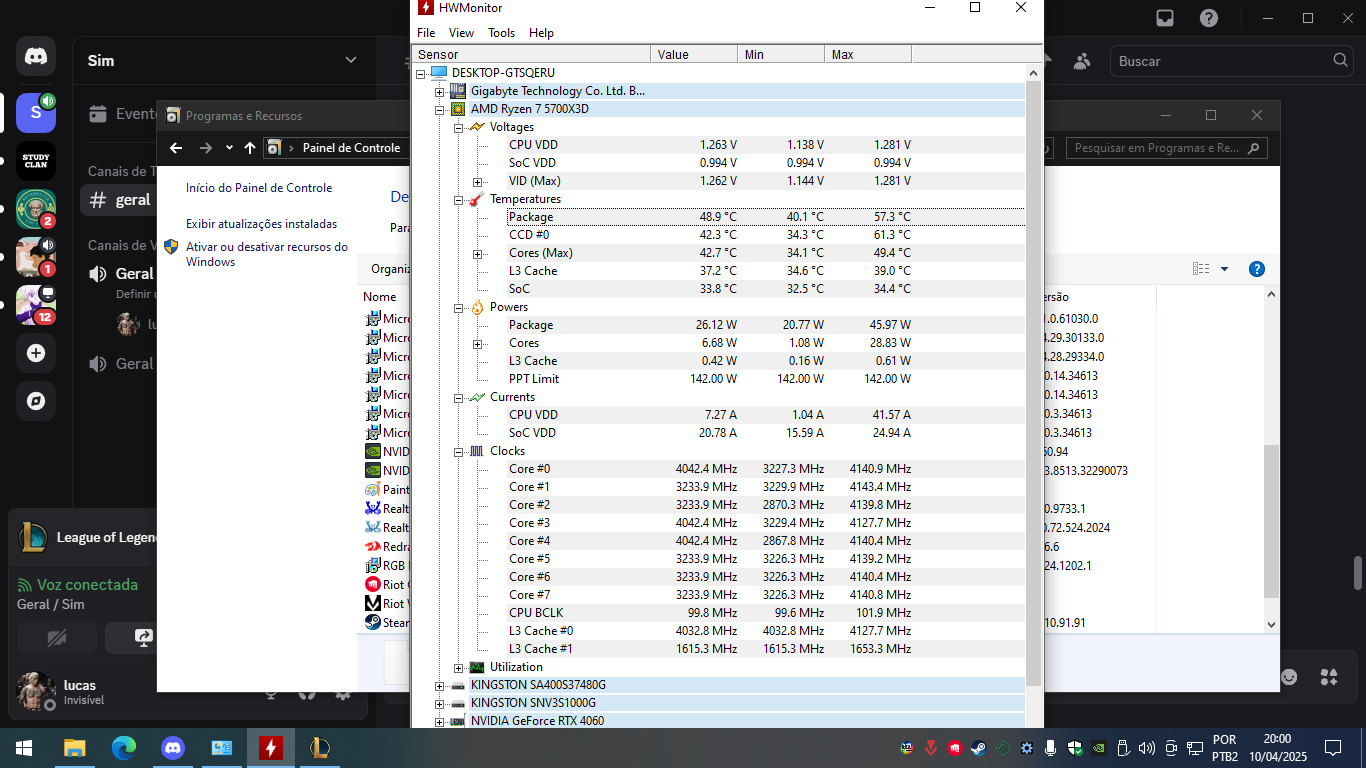The height and width of the screenshot is (768, 1366).
Task: Open HWMonitor View menu
Action: coord(461,33)
